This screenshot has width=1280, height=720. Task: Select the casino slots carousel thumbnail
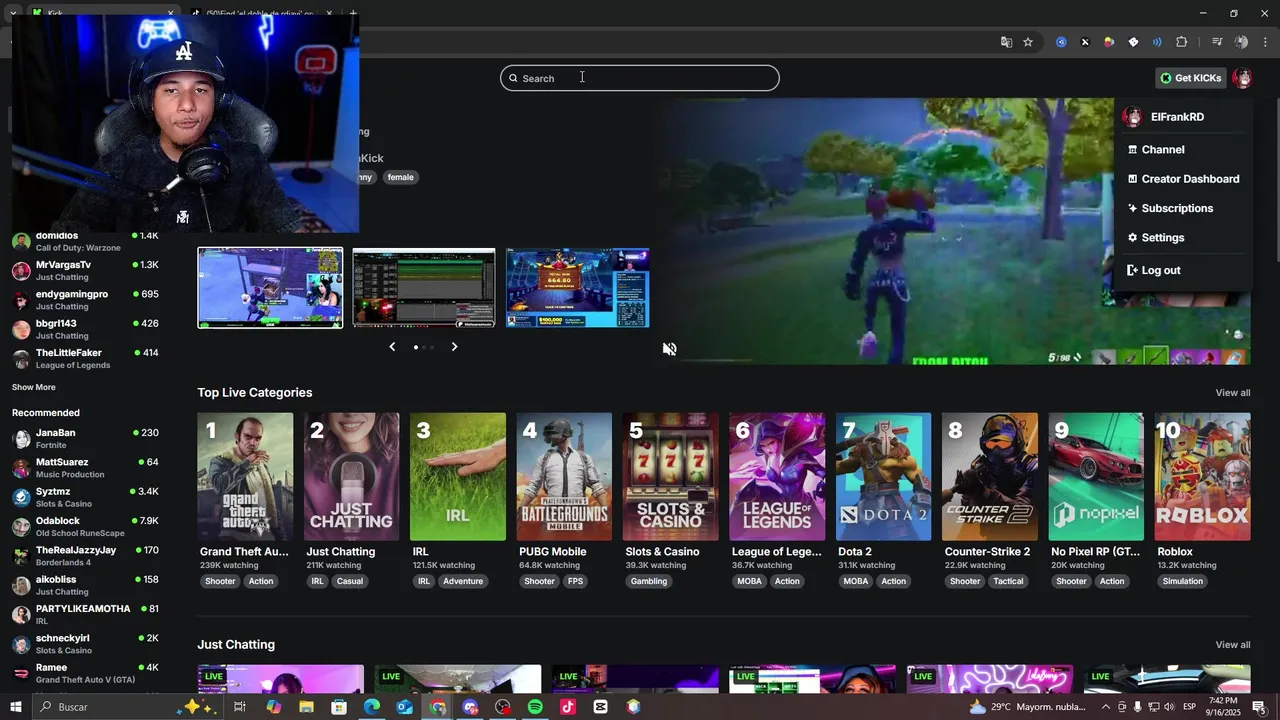click(x=578, y=288)
